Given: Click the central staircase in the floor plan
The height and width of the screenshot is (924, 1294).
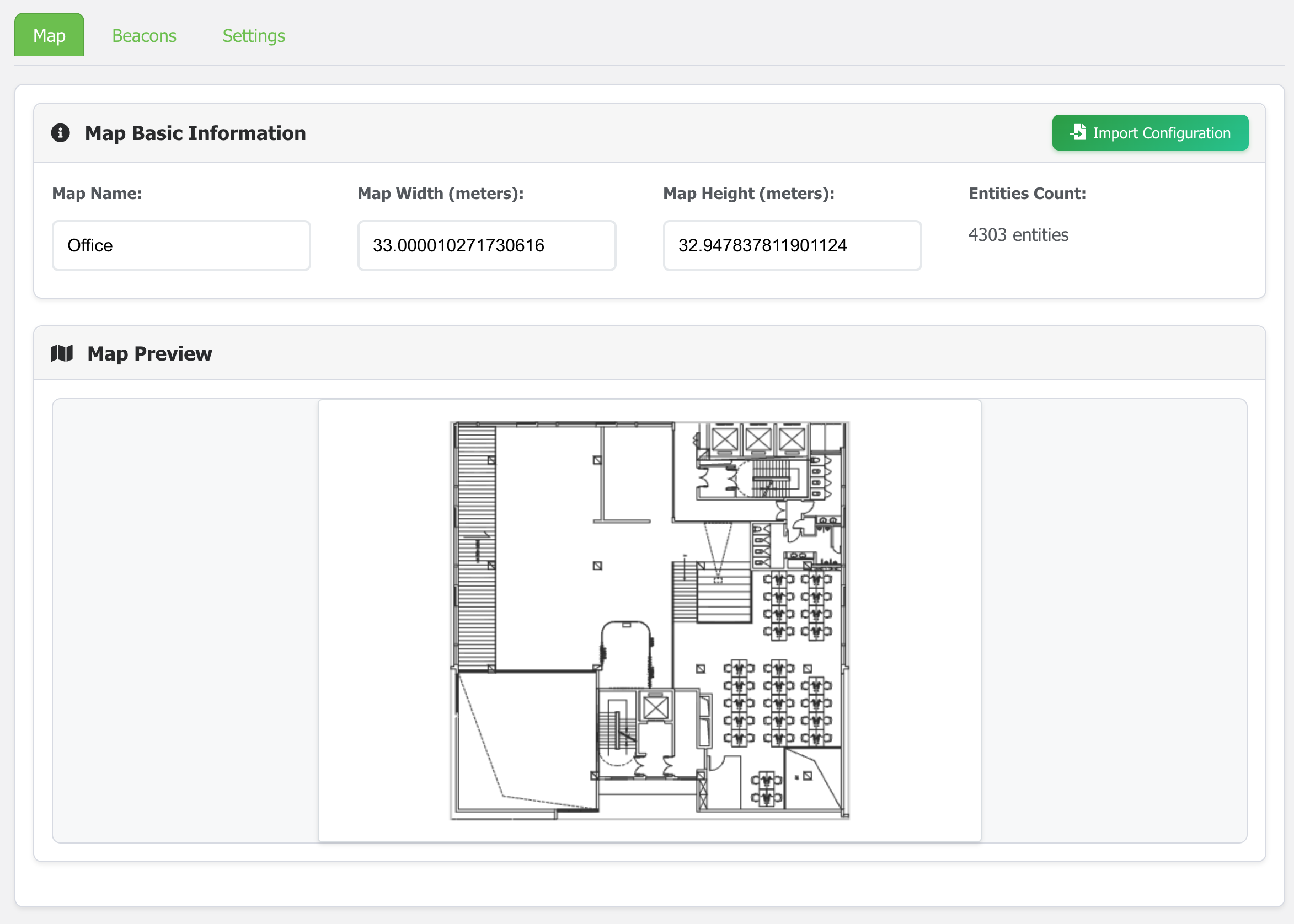Looking at the screenshot, I should [712, 593].
